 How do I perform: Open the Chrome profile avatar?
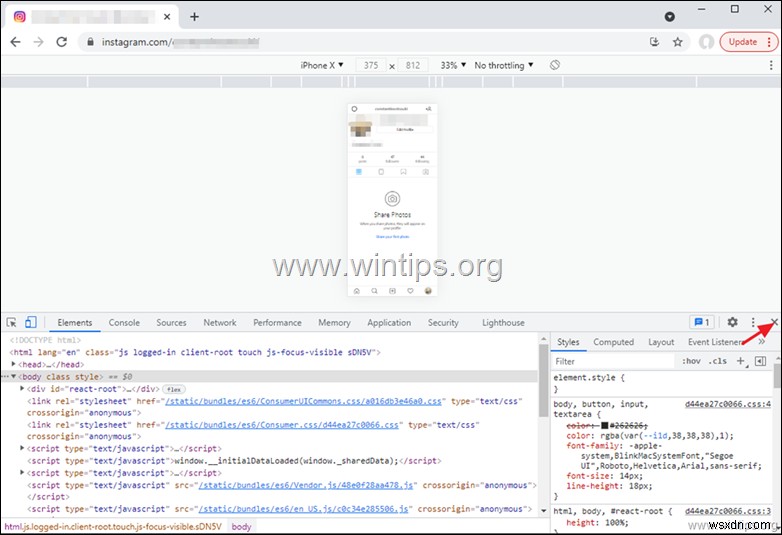pyautogui.click(x=706, y=42)
